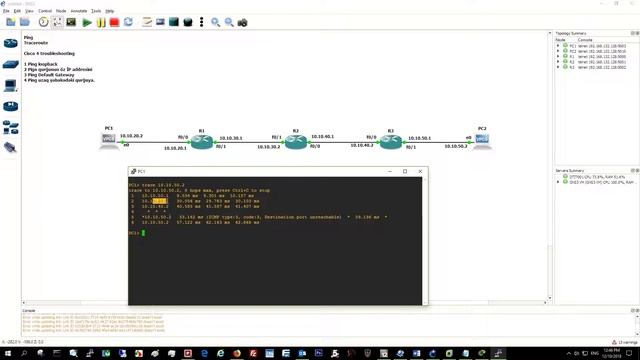Click the Cisco 4 troubleshooting note text
Screen dimensions: 640x360
click(x=49, y=53)
